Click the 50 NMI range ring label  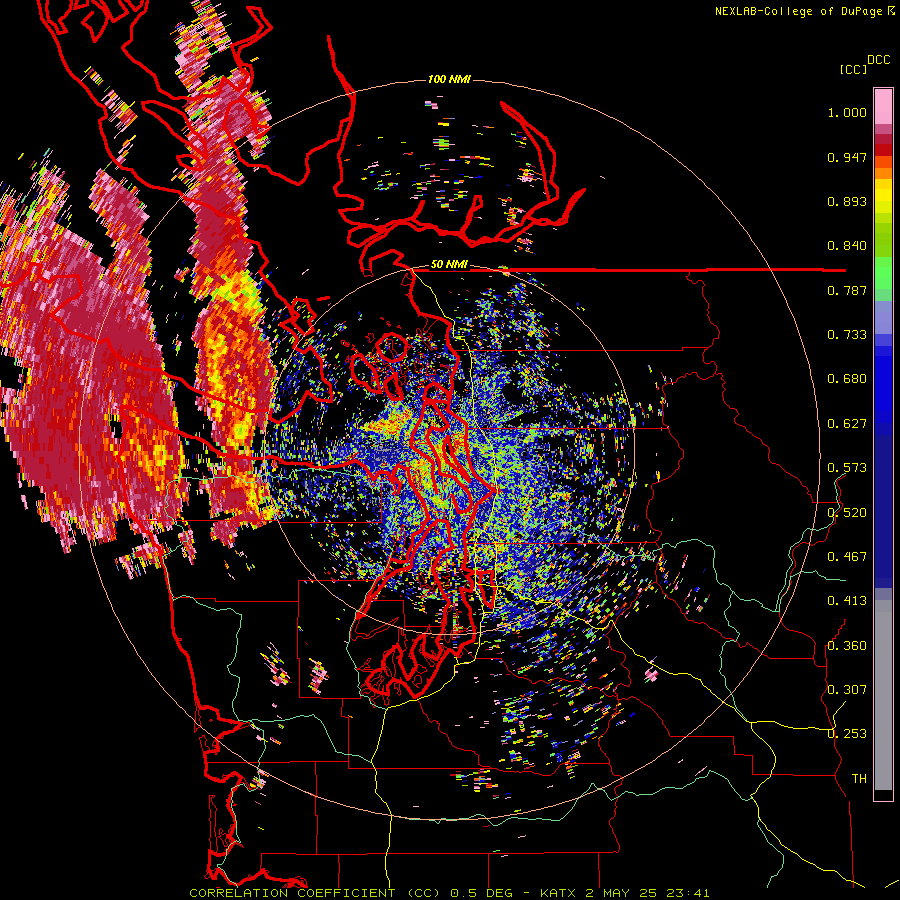[449, 265]
